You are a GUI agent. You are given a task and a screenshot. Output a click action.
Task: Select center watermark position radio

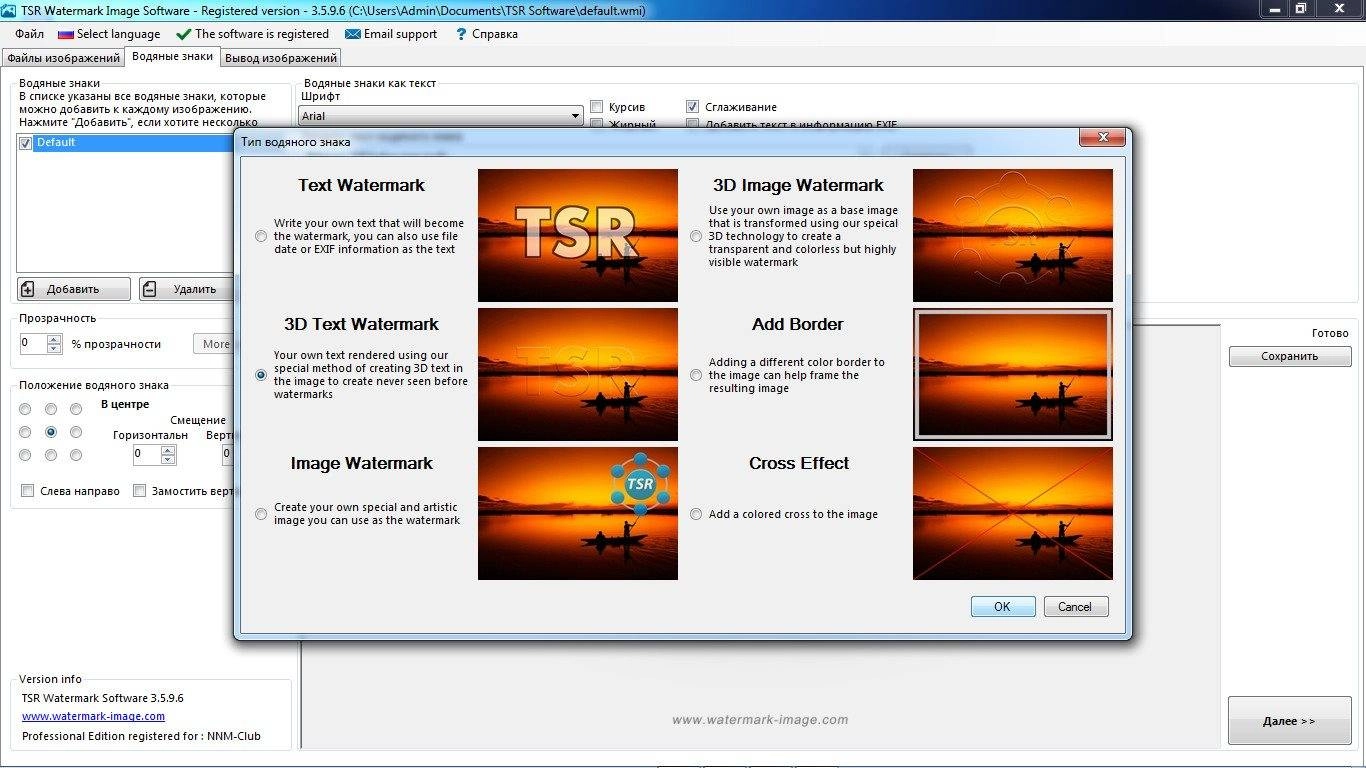pyautogui.click(x=50, y=432)
